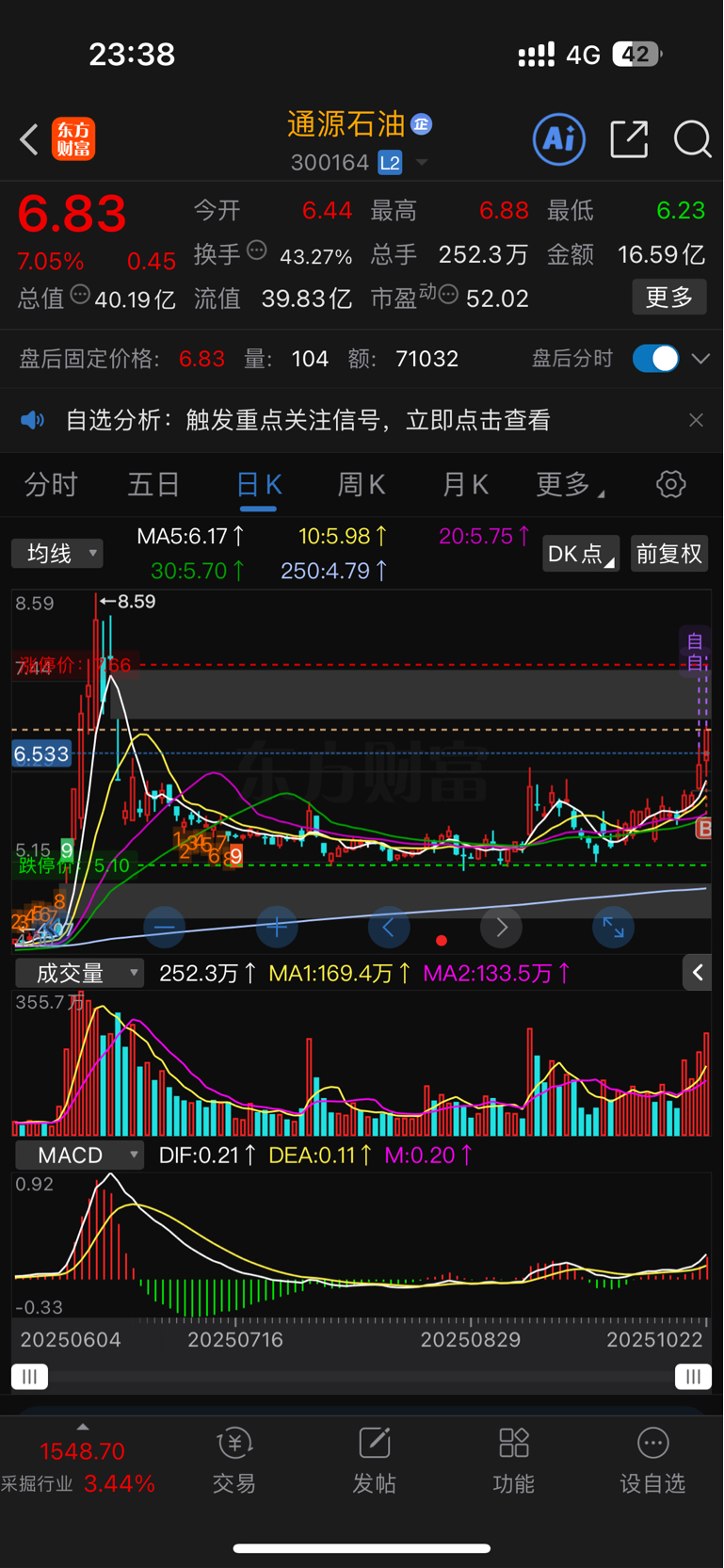Open the MACD indicator dropdown

pos(80,1156)
